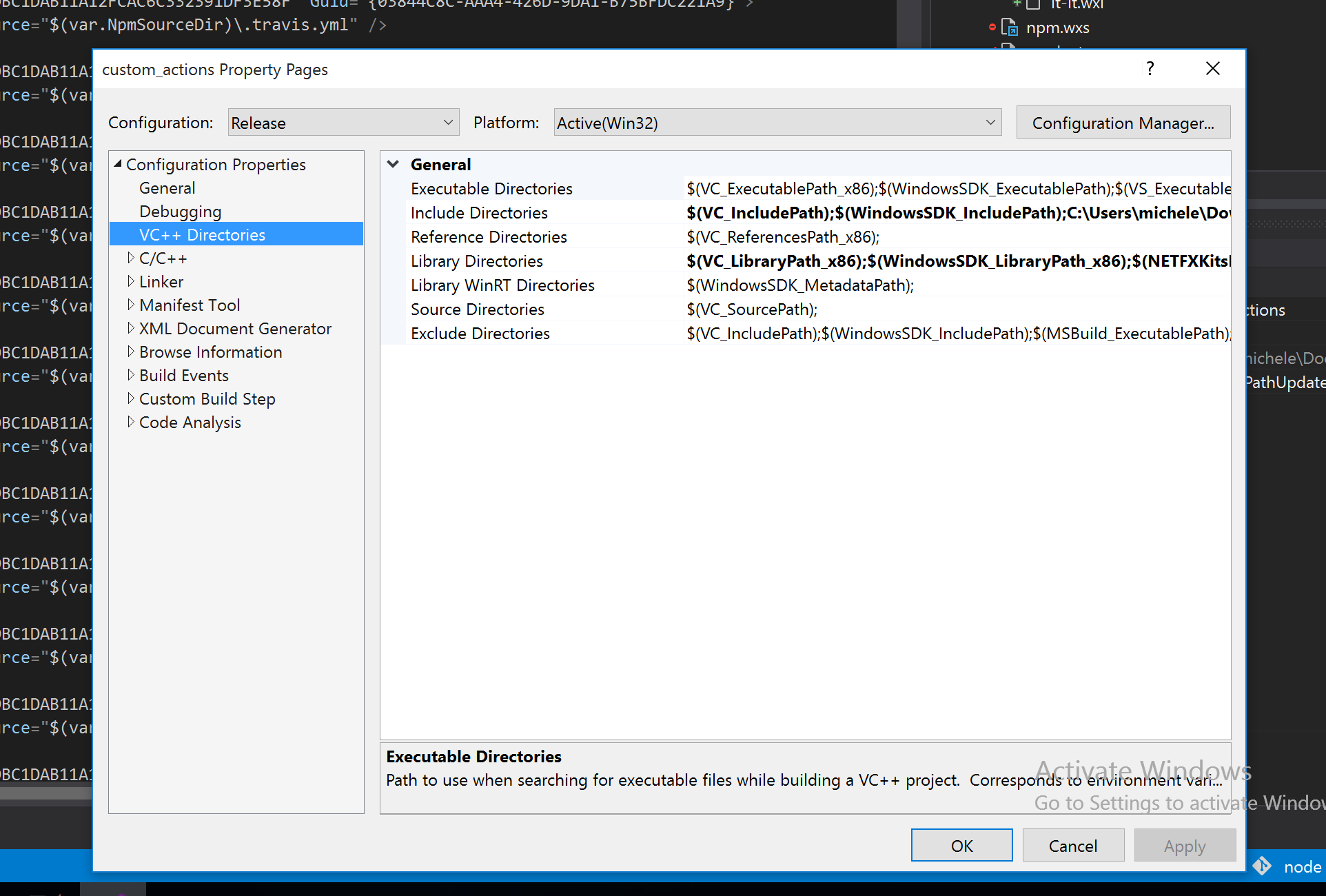
Task: Open the Platform dropdown showing Active(Win32)
Action: click(x=777, y=123)
